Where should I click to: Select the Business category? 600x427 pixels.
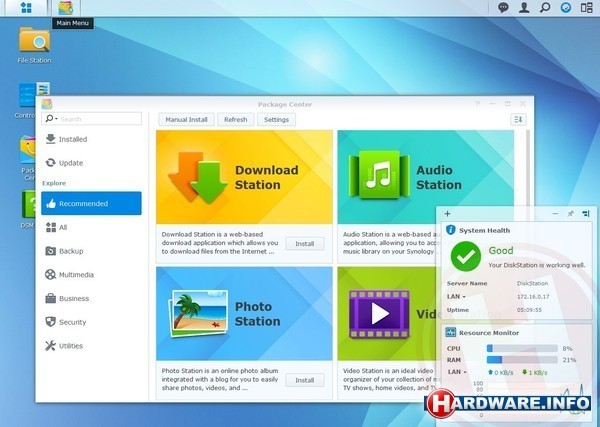[91, 298]
